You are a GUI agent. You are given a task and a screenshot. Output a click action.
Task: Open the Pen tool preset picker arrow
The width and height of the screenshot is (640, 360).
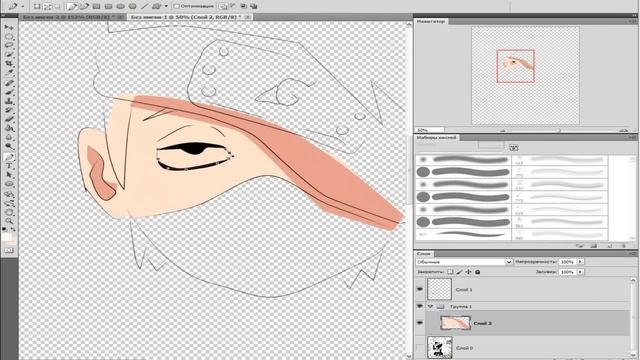pos(22,6)
